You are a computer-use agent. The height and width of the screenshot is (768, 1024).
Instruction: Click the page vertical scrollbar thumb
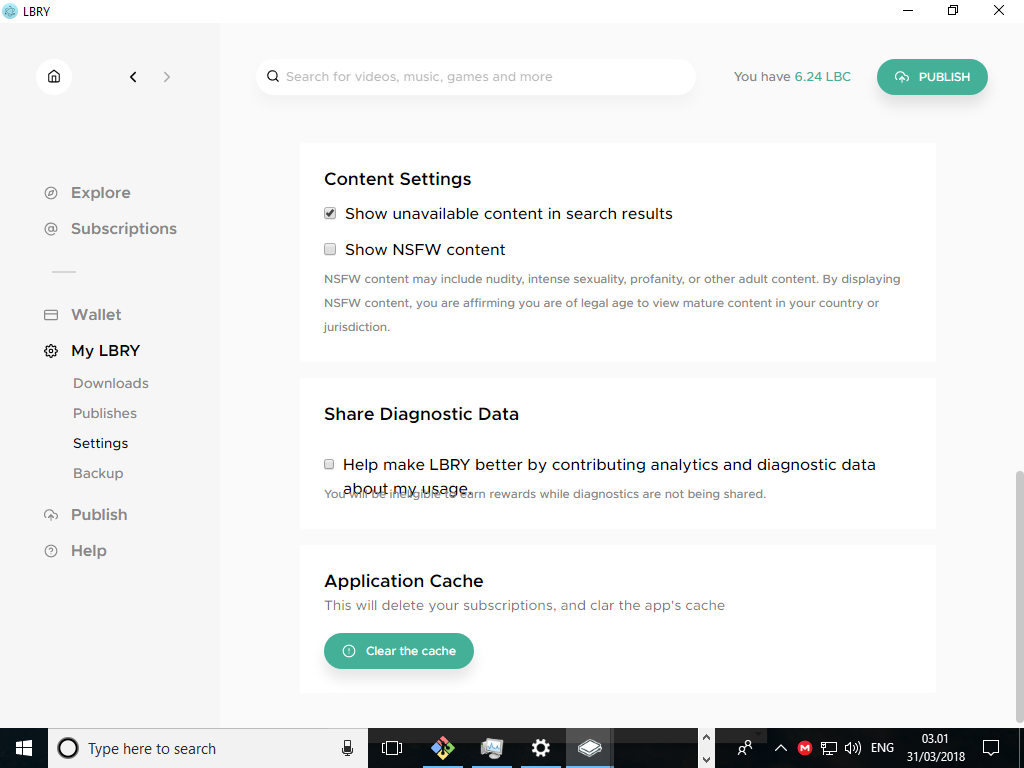tap(1019, 596)
